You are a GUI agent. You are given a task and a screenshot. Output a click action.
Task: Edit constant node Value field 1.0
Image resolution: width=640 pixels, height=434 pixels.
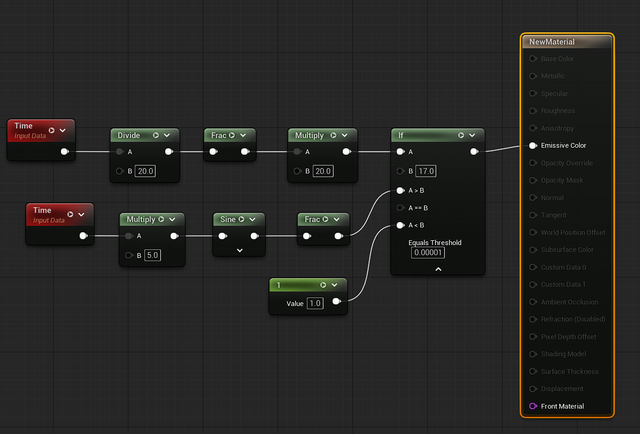click(x=315, y=303)
